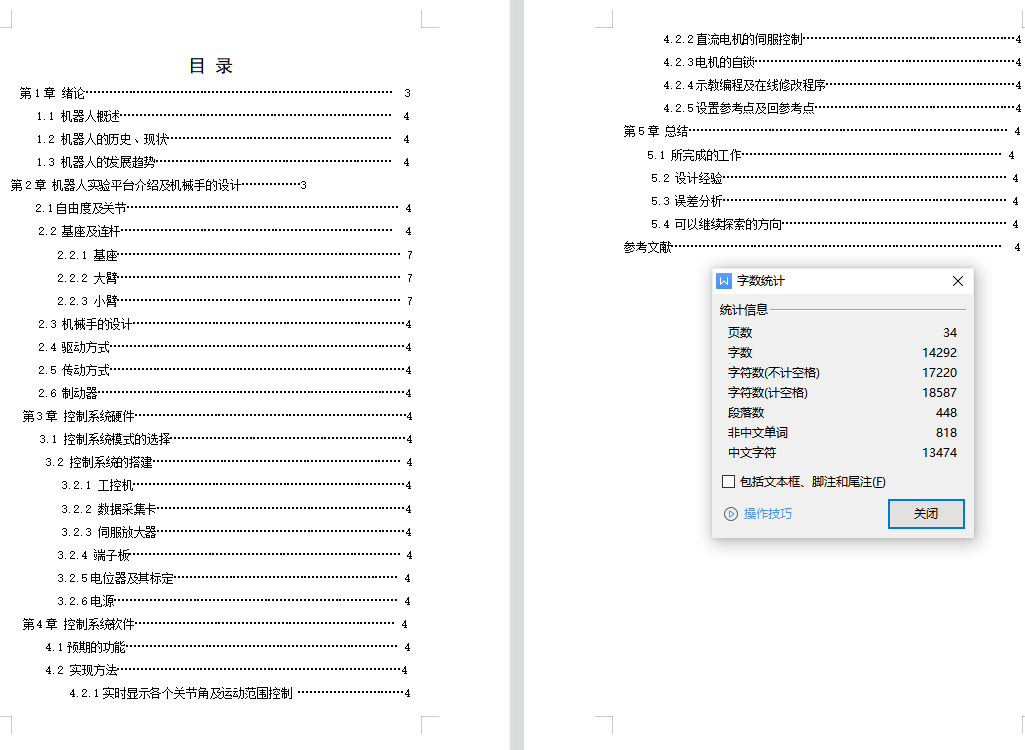This screenshot has width=1025, height=750.
Task: Click the 3.2.1 工控机 entry
Action: click(236, 485)
